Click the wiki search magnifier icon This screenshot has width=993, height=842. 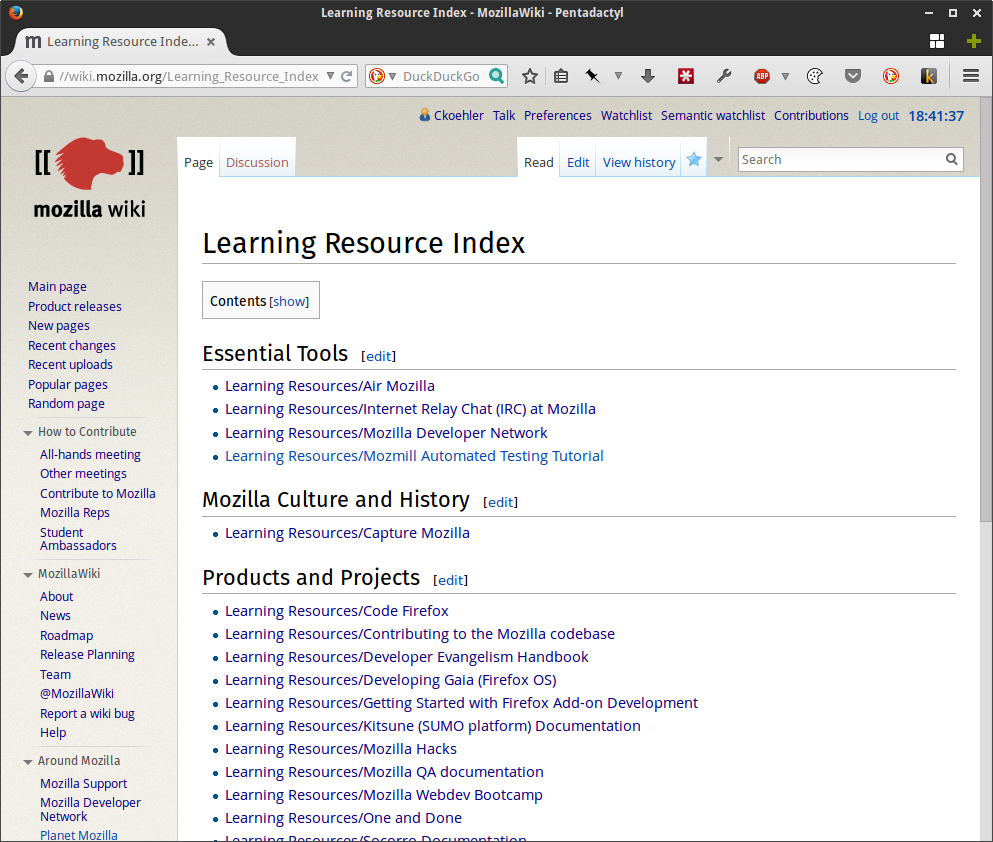click(x=951, y=159)
